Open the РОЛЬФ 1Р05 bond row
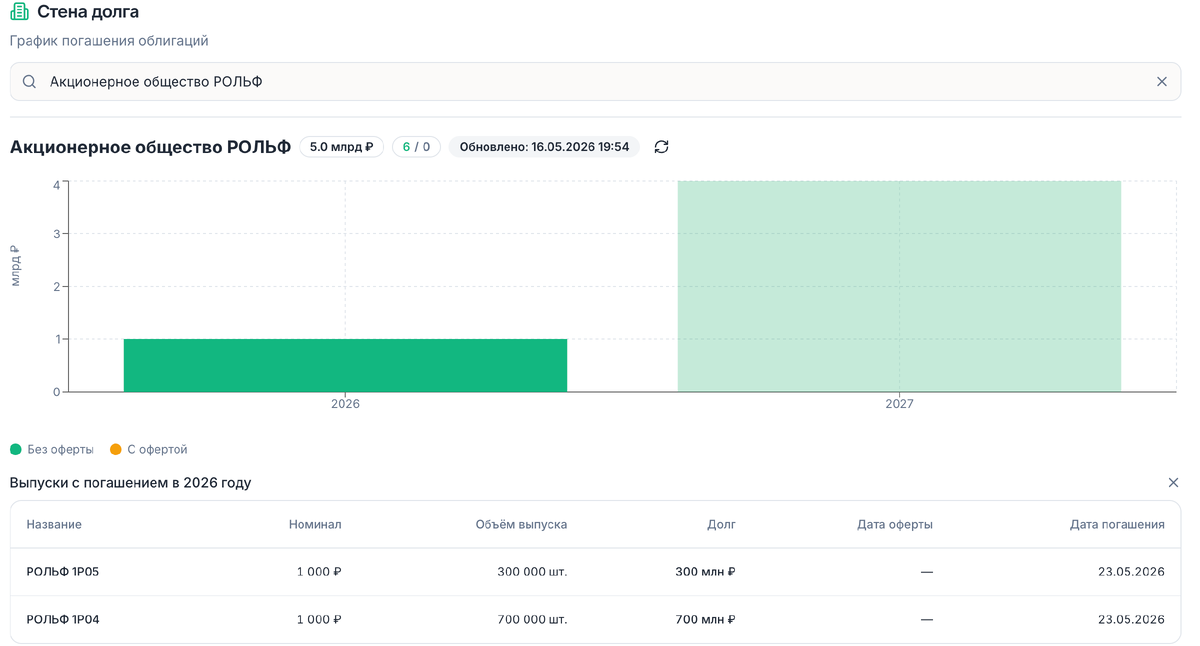1200x646 pixels. click(x=595, y=572)
